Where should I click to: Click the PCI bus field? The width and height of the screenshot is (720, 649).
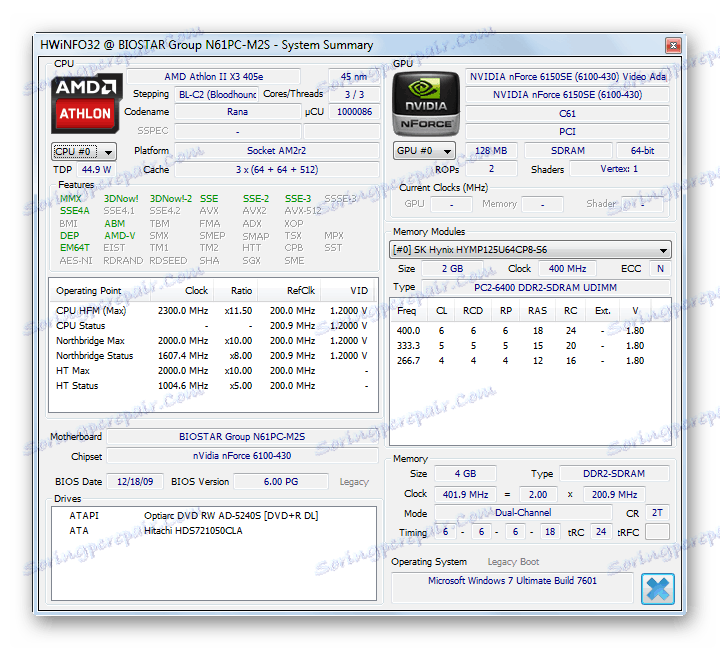pyautogui.click(x=567, y=132)
